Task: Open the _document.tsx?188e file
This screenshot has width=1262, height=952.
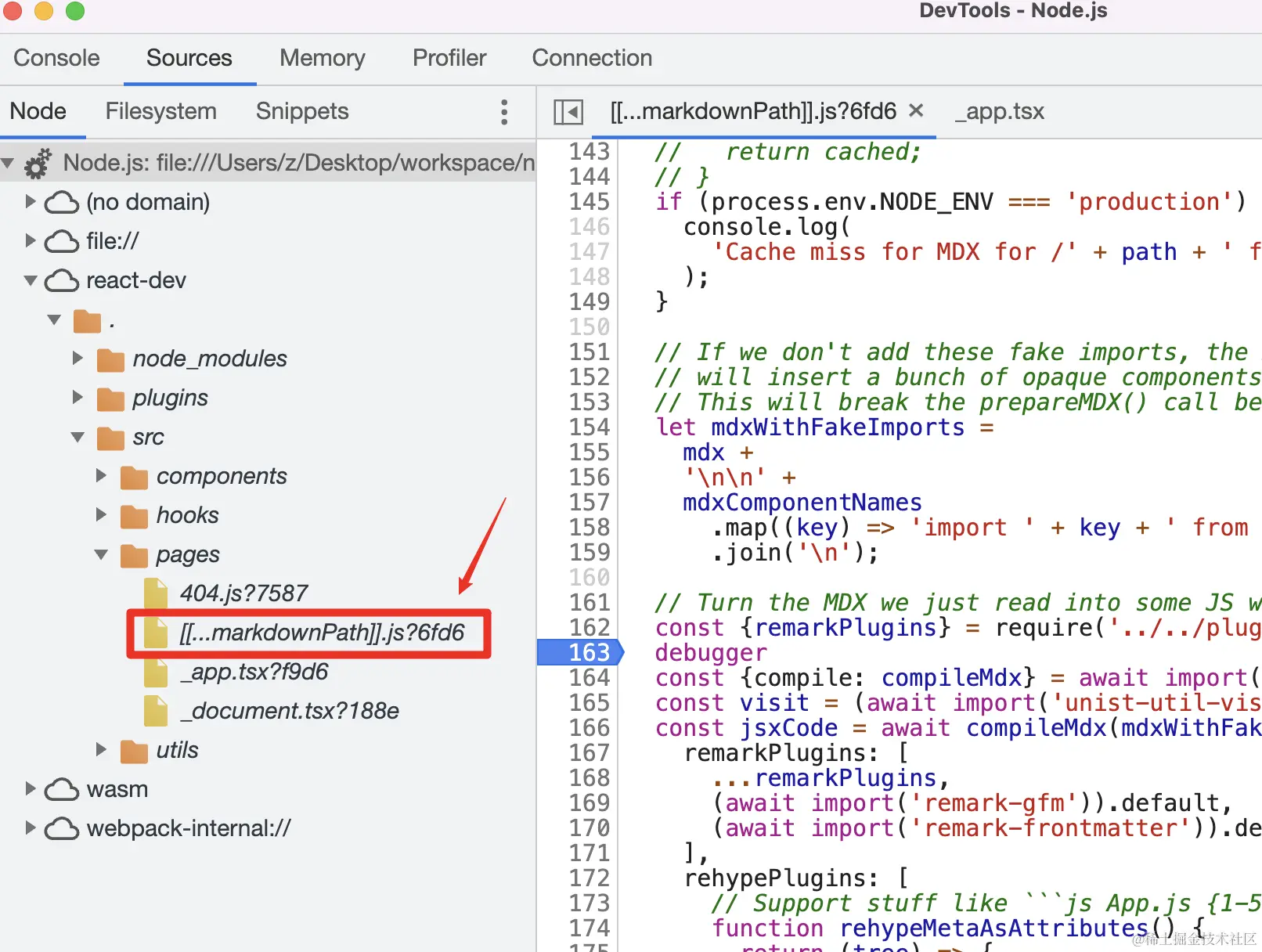Action: coord(289,711)
